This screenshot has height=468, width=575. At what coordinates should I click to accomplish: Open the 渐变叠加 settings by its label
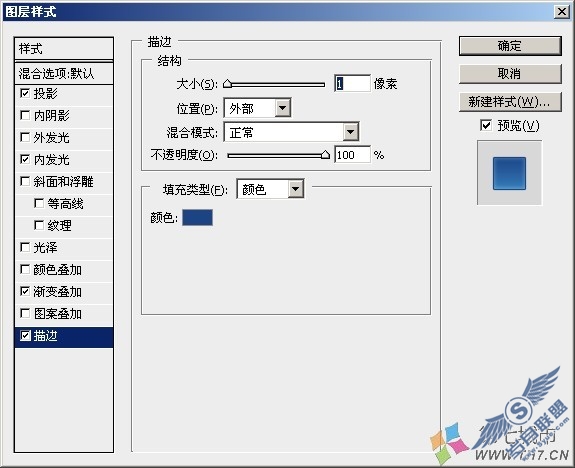58,292
